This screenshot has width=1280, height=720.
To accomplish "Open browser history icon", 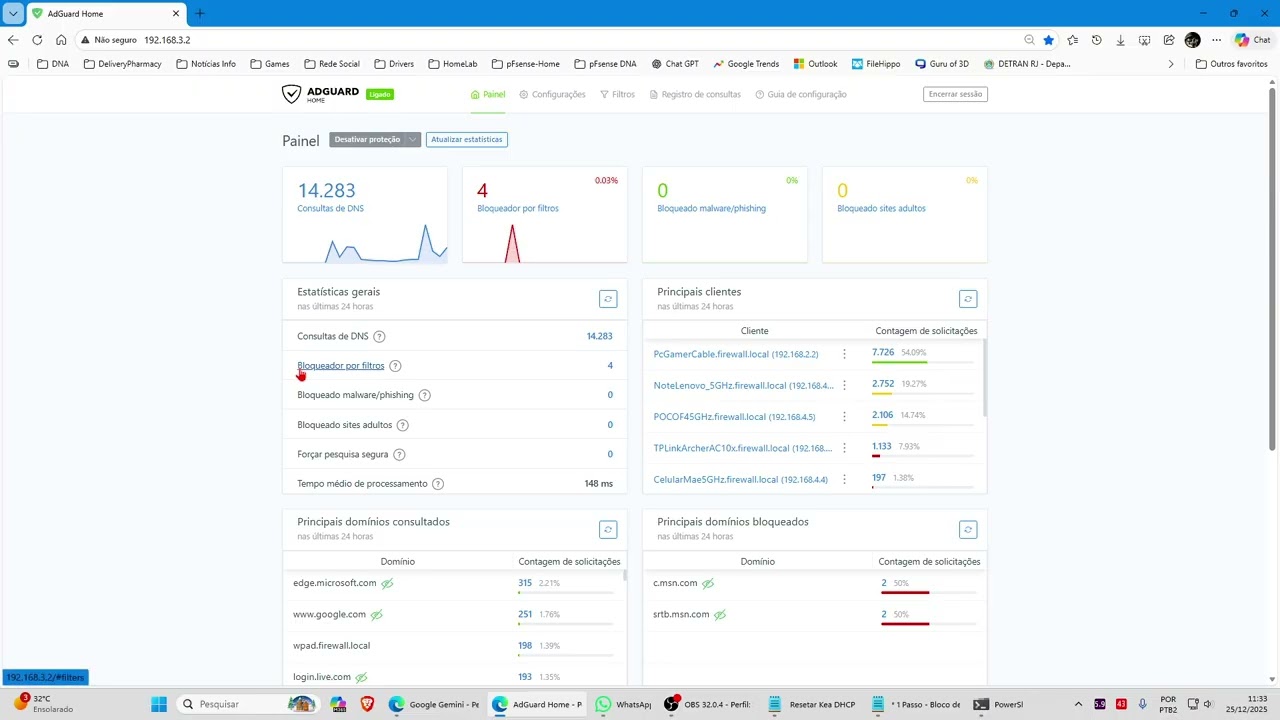I will click(1096, 40).
